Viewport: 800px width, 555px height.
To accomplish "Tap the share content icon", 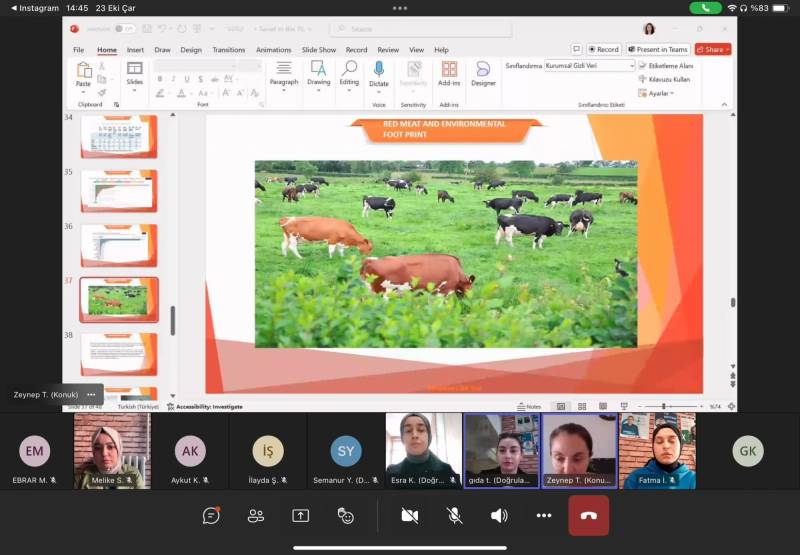I will pos(301,516).
